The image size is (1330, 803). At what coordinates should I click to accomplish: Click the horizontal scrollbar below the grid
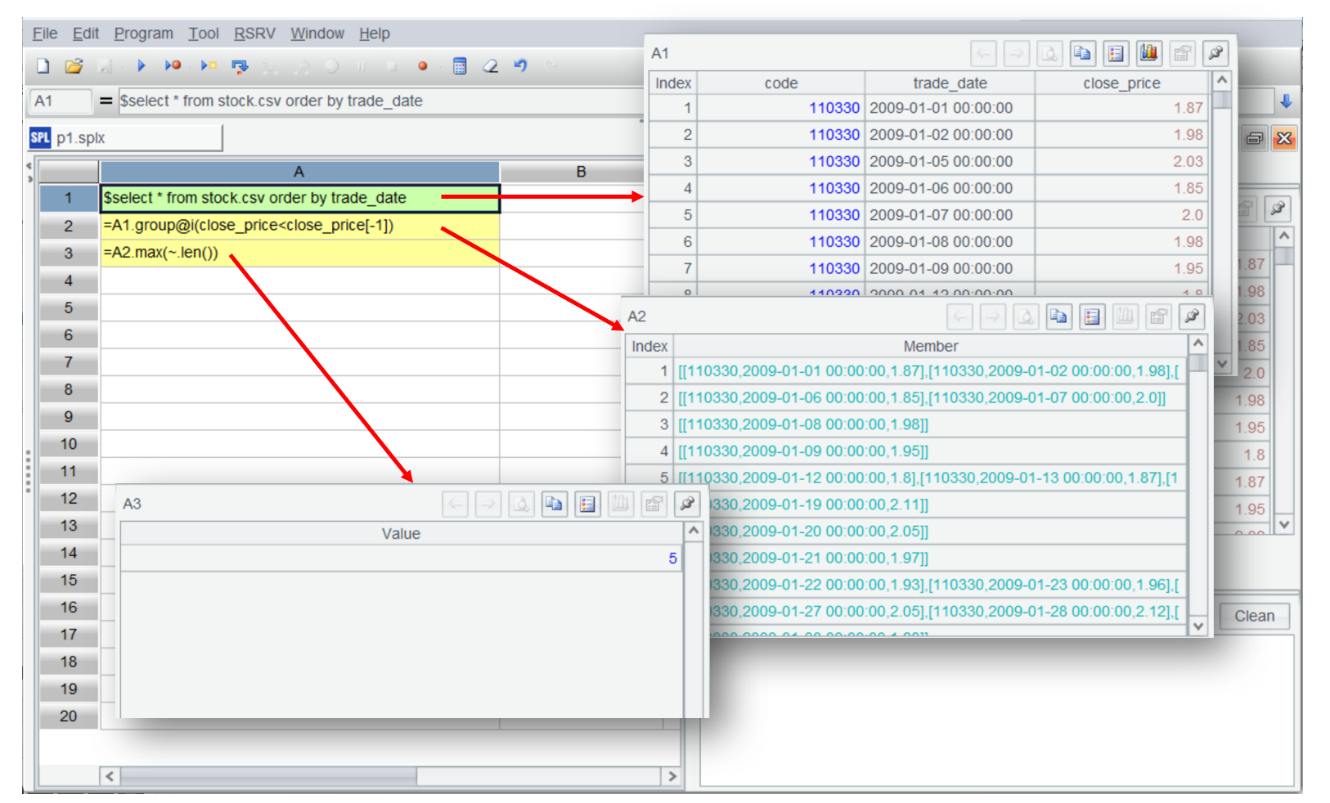(268, 776)
